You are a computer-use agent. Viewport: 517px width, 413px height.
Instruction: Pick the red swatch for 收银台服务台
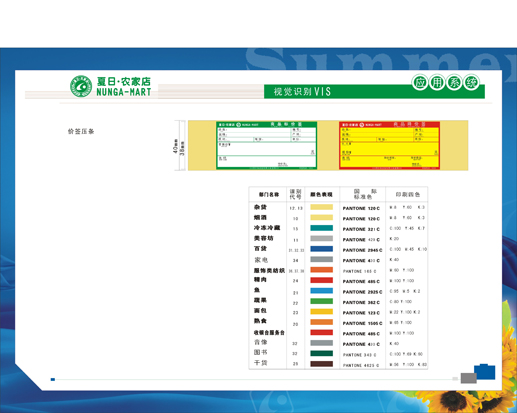tap(322, 332)
